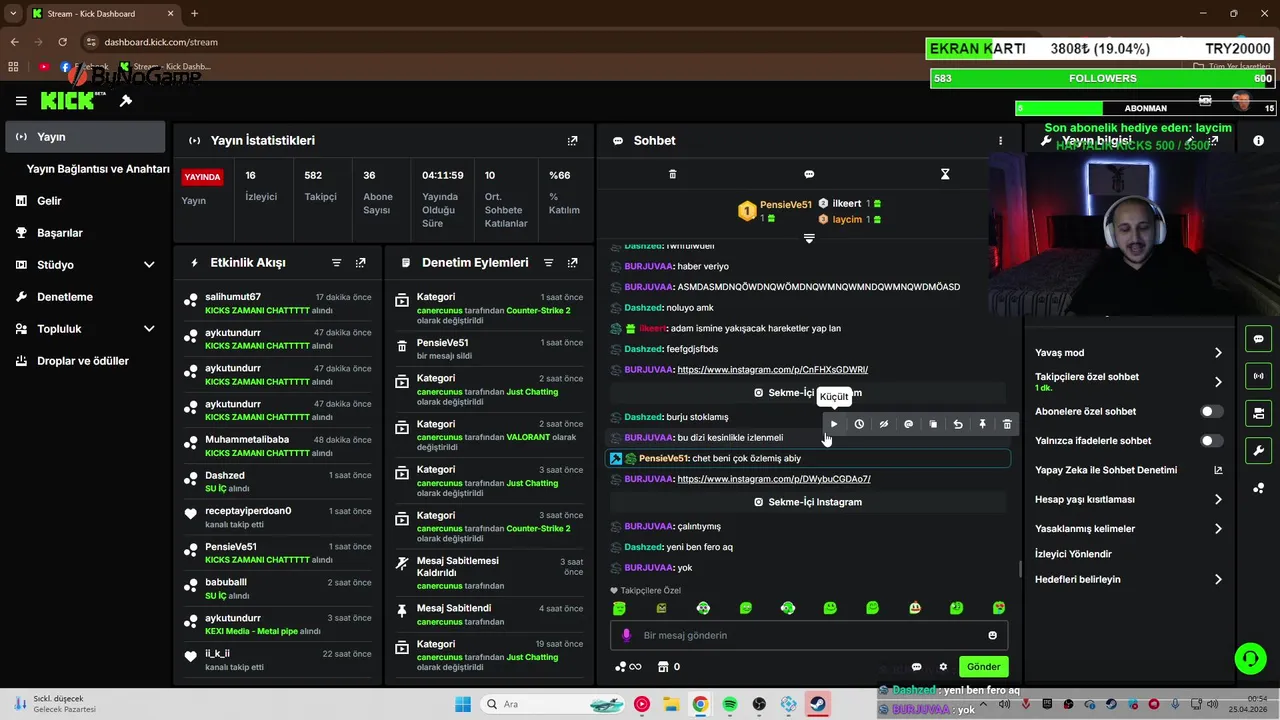Click the hourglass icon under the Sohbet header
Screen dimensions: 1280x720
(945, 174)
